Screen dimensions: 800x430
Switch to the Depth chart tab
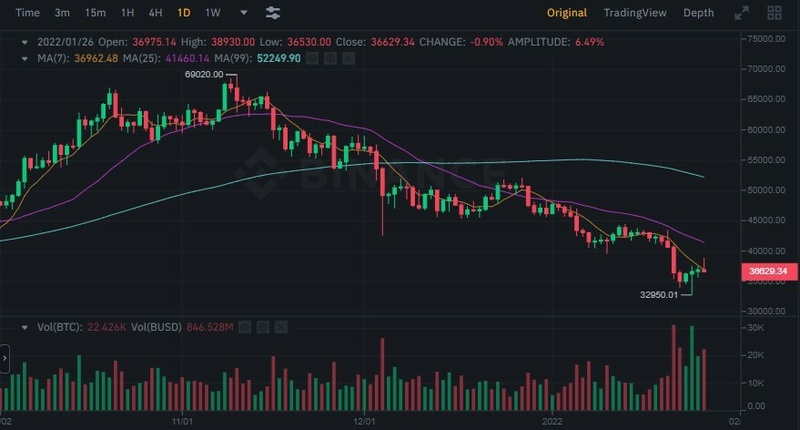[698, 13]
